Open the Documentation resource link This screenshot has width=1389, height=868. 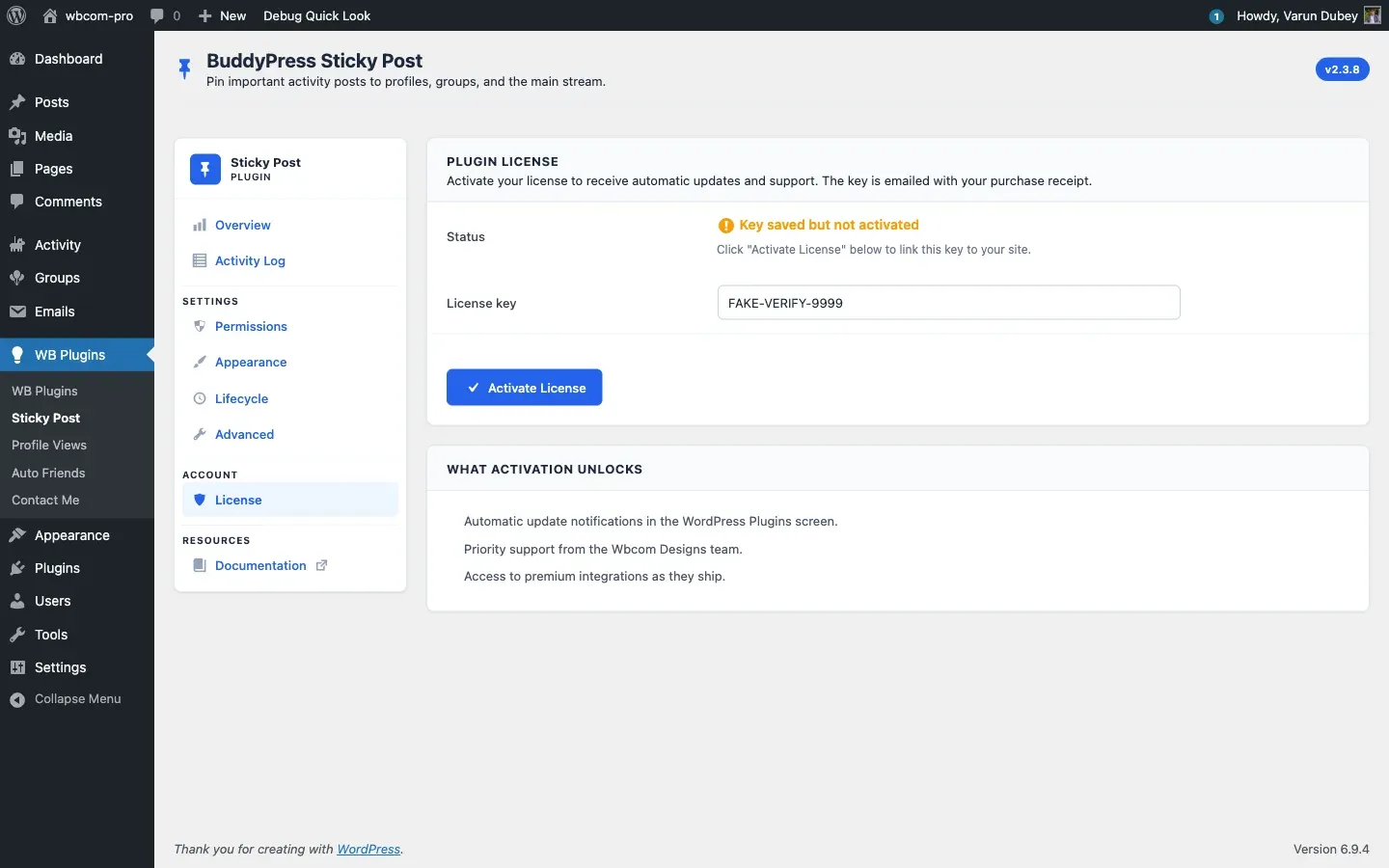click(x=290, y=565)
